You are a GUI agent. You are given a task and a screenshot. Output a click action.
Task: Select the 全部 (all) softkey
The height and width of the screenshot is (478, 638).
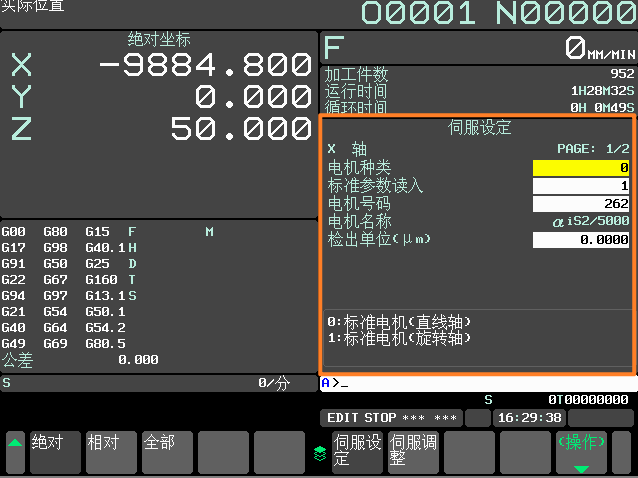point(167,451)
